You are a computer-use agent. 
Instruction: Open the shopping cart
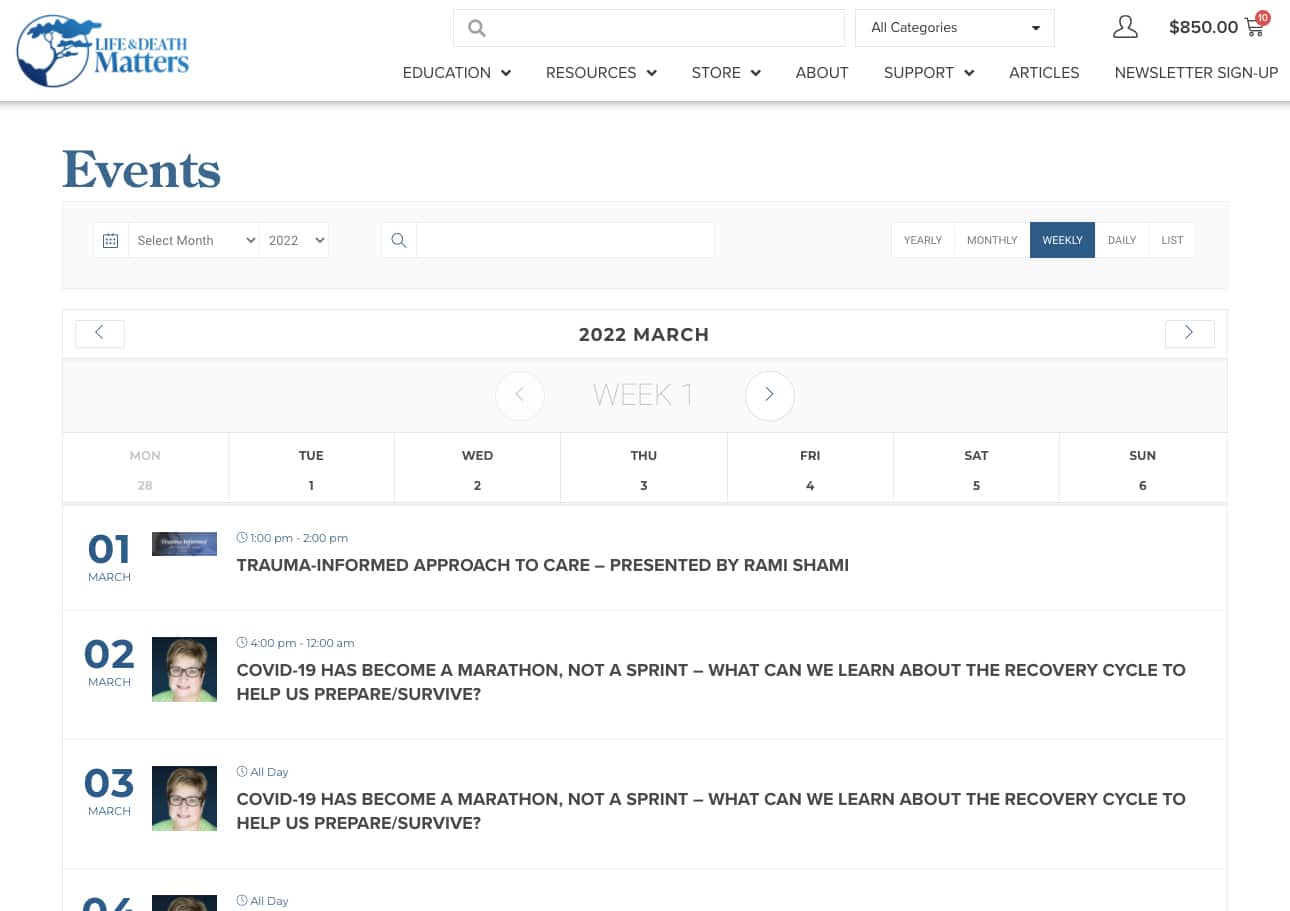(1253, 27)
